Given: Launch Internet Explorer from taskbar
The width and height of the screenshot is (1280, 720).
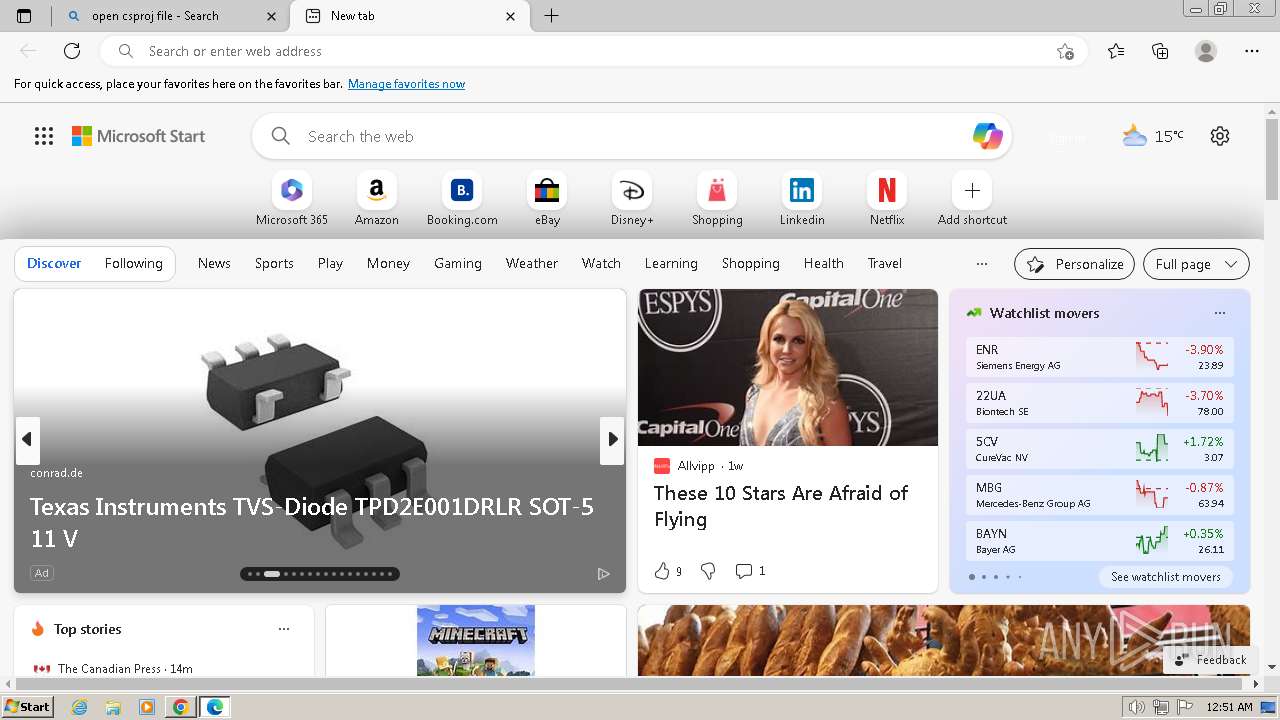Looking at the screenshot, I should 80,707.
